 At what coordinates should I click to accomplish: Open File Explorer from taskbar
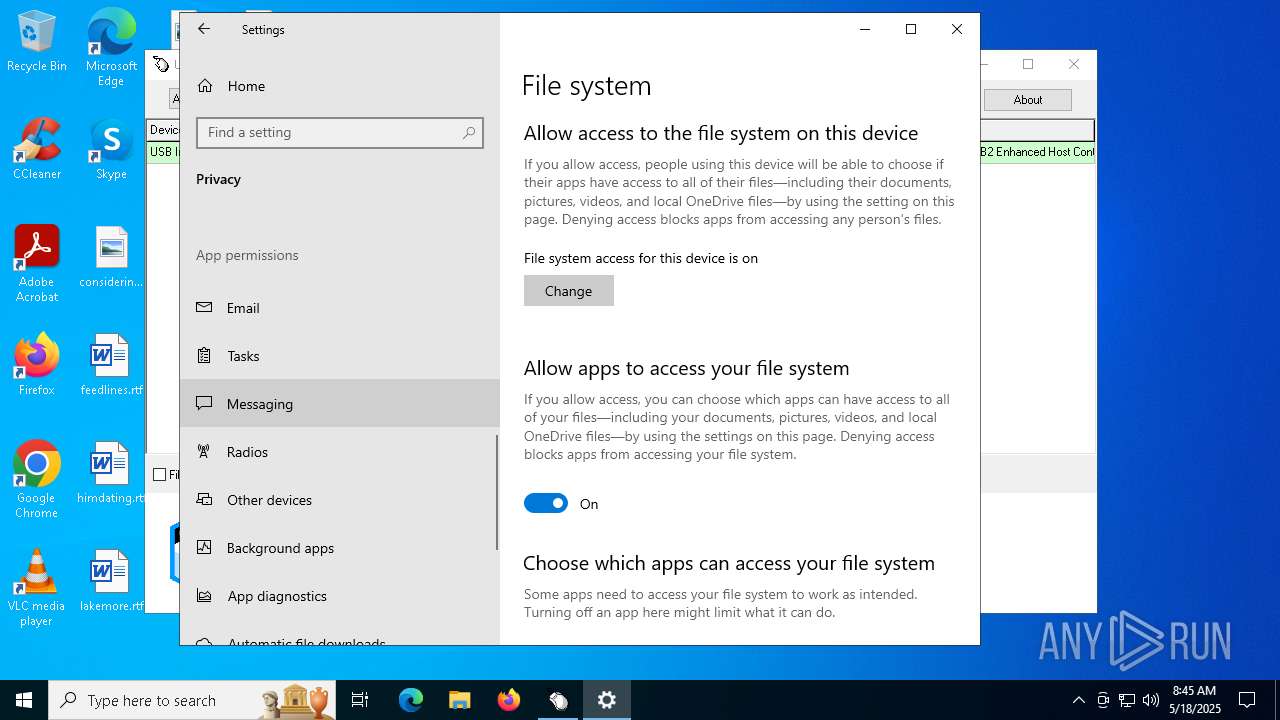point(459,700)
